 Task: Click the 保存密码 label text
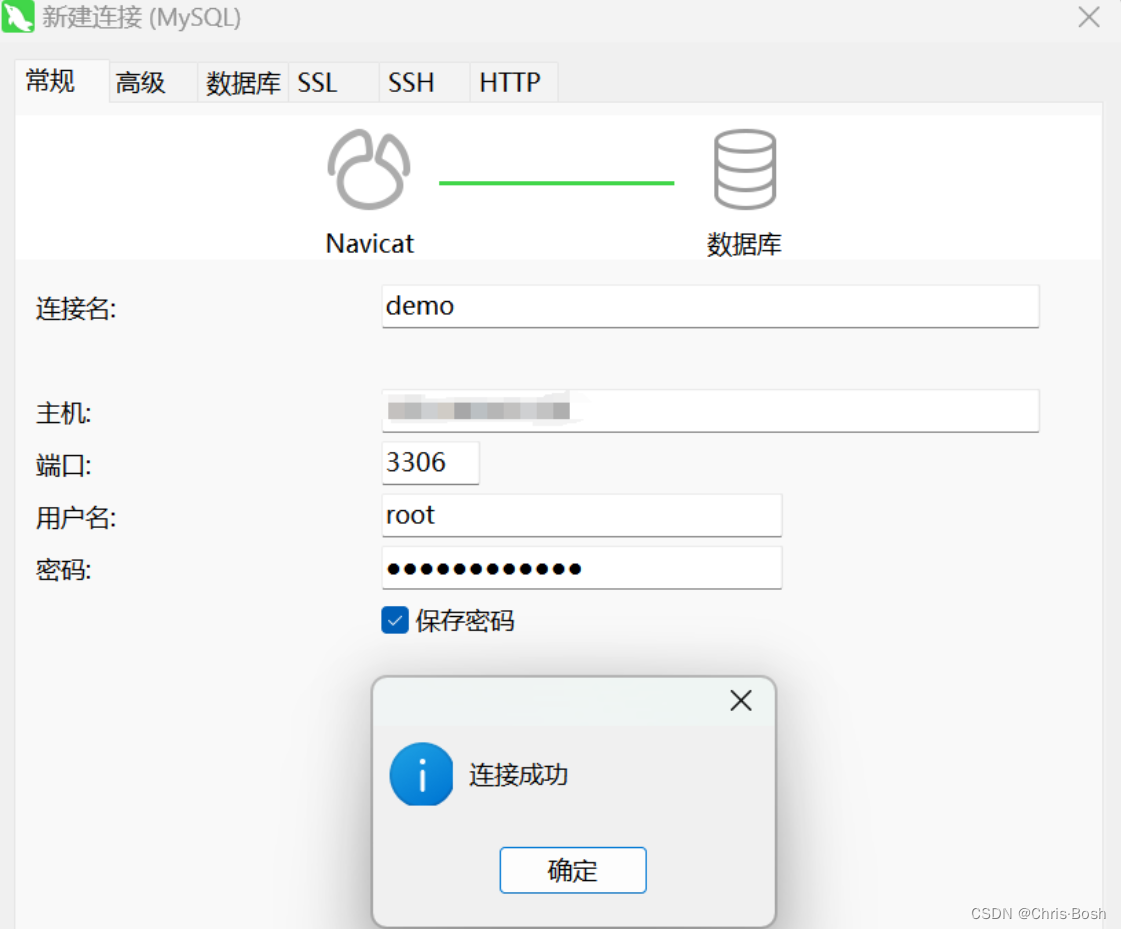tap(465, 621)
